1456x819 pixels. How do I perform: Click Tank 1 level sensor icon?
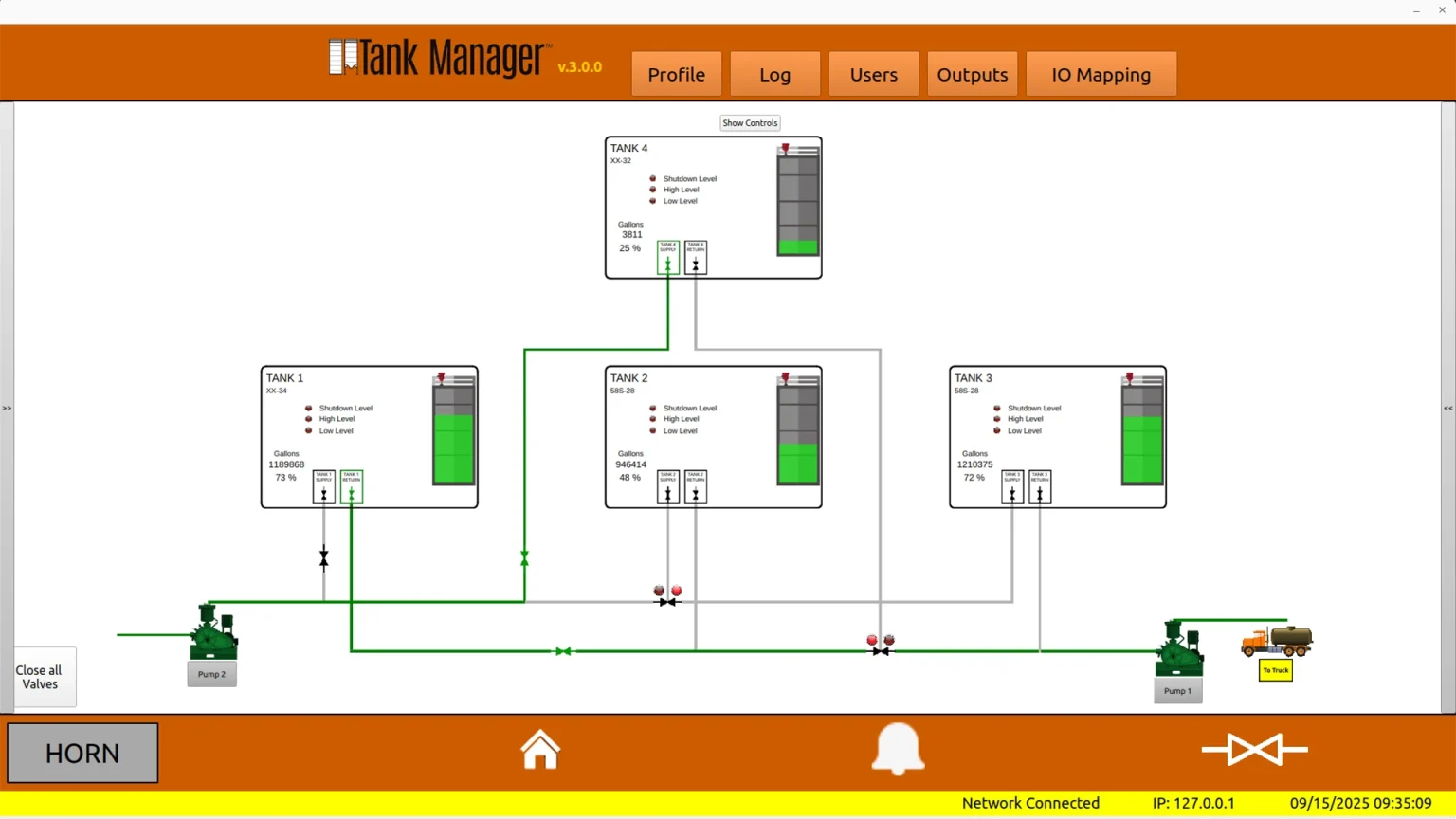pyautogui.click(x=441, y=377)
